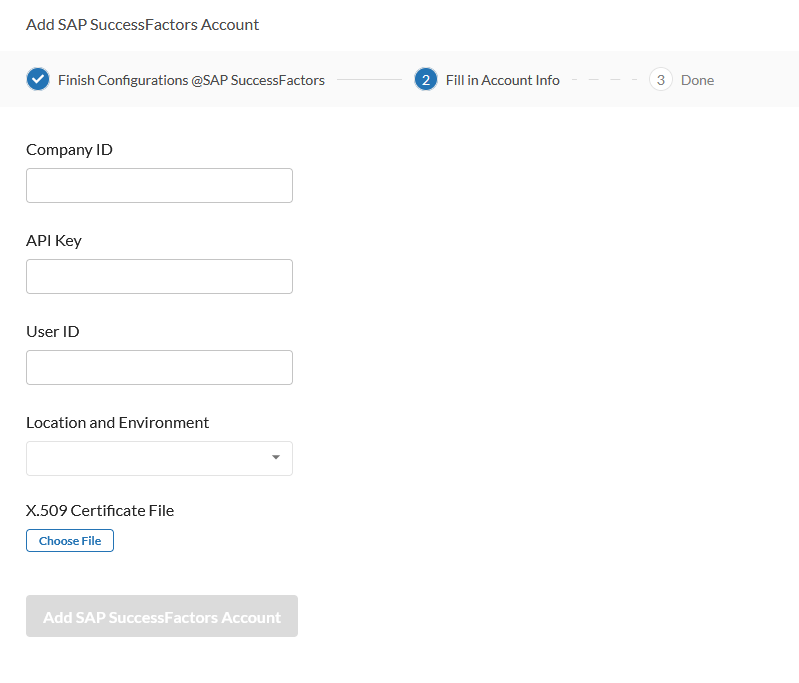Image resolution: width=799 pixels, height=683 pixels.
Task: Focus the API Key text field
Action: pyautogui.click(x=159, y=277)
